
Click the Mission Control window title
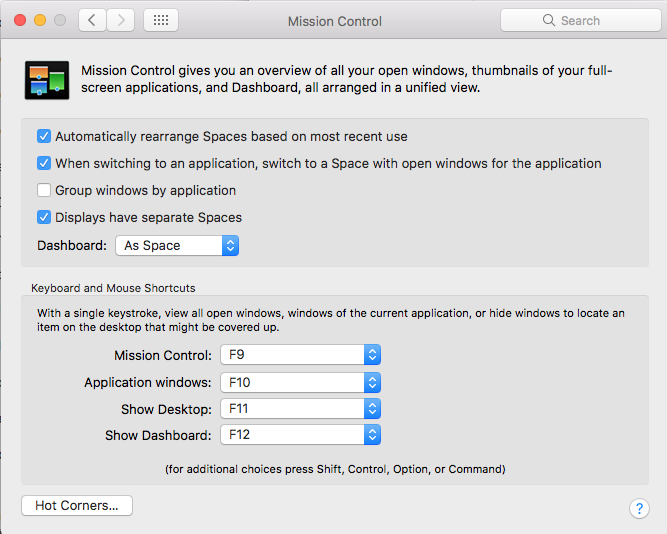[x=335, y=21]
